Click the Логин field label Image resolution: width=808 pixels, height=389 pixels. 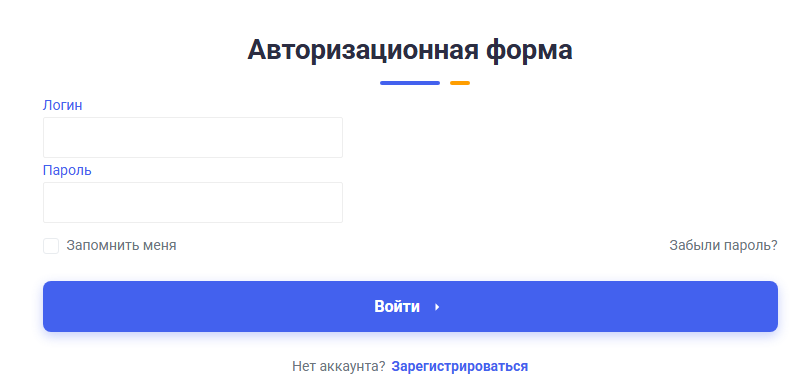[x=62, y=106]
